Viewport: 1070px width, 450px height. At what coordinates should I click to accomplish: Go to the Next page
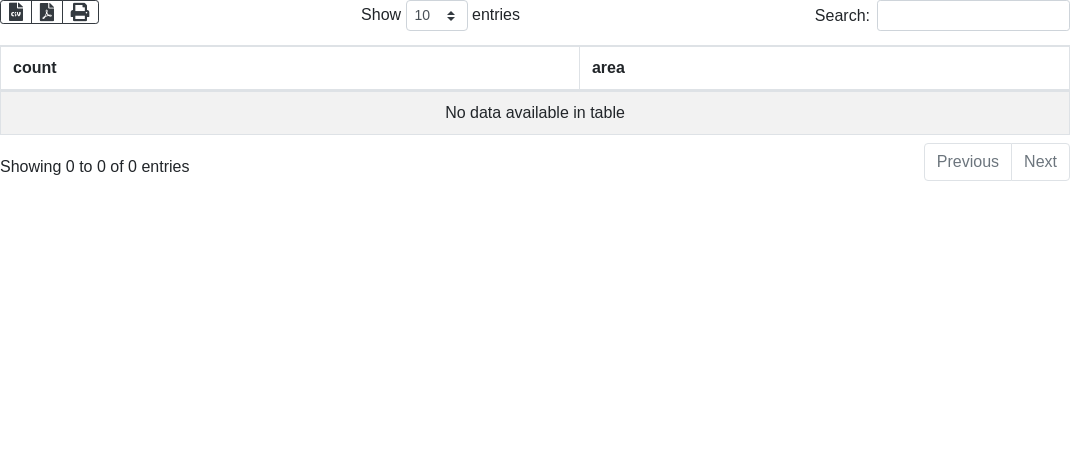[1040, 162]
